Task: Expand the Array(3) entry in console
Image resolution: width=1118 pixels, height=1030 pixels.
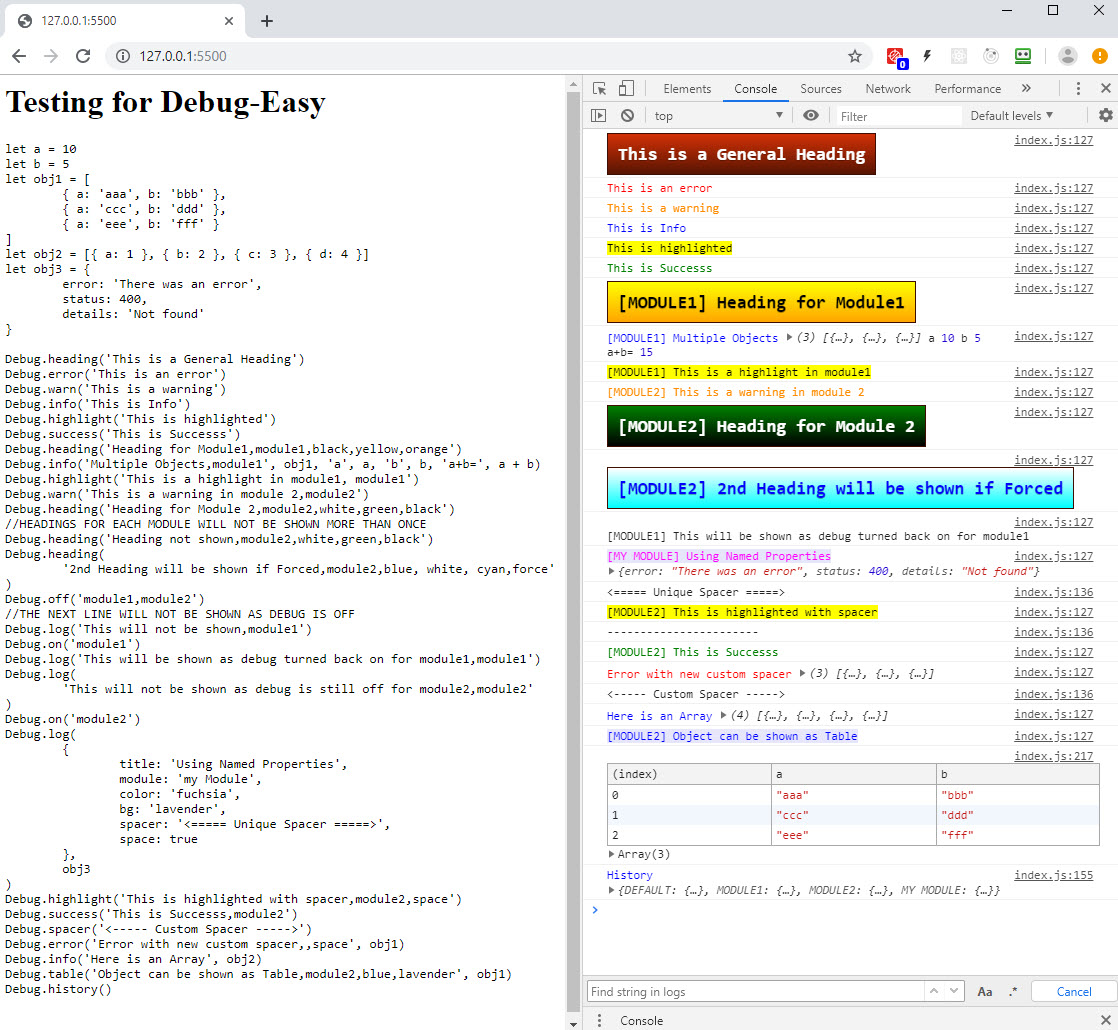Action: point(612,854)
